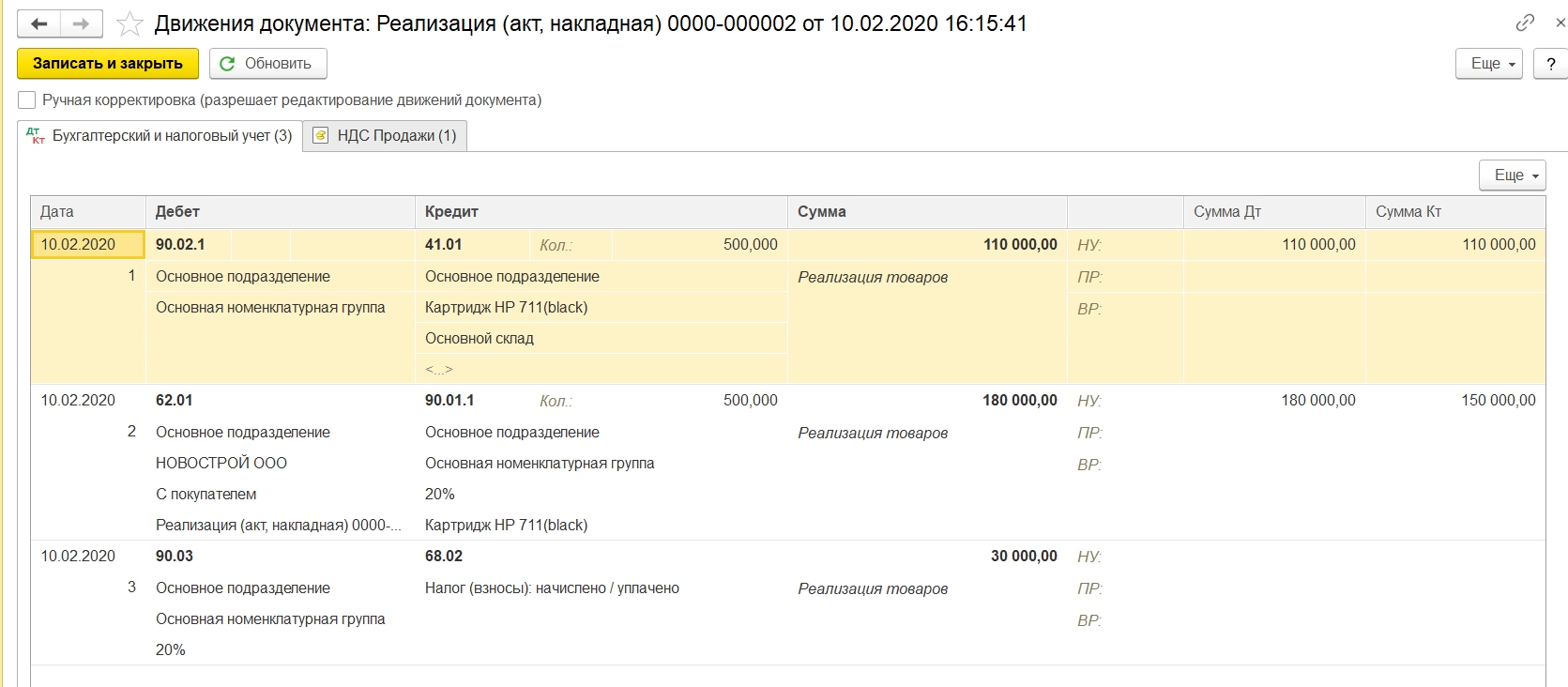Expand the table's Еще dropdown
Image resolution: width=1568 pixels, height=687 pixels.
click(1512, 176)
